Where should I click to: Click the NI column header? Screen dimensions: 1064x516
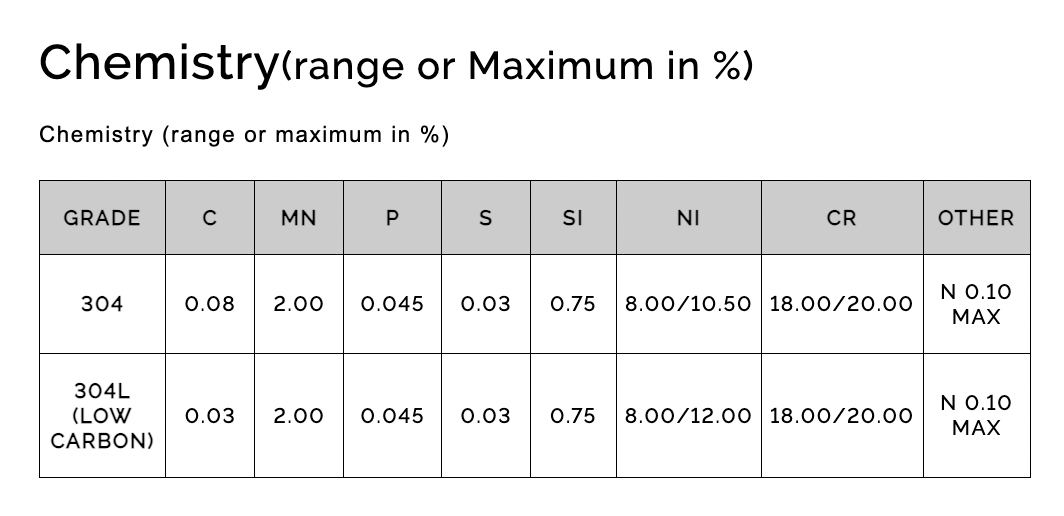pyautogui.click(x=688, y=218)
